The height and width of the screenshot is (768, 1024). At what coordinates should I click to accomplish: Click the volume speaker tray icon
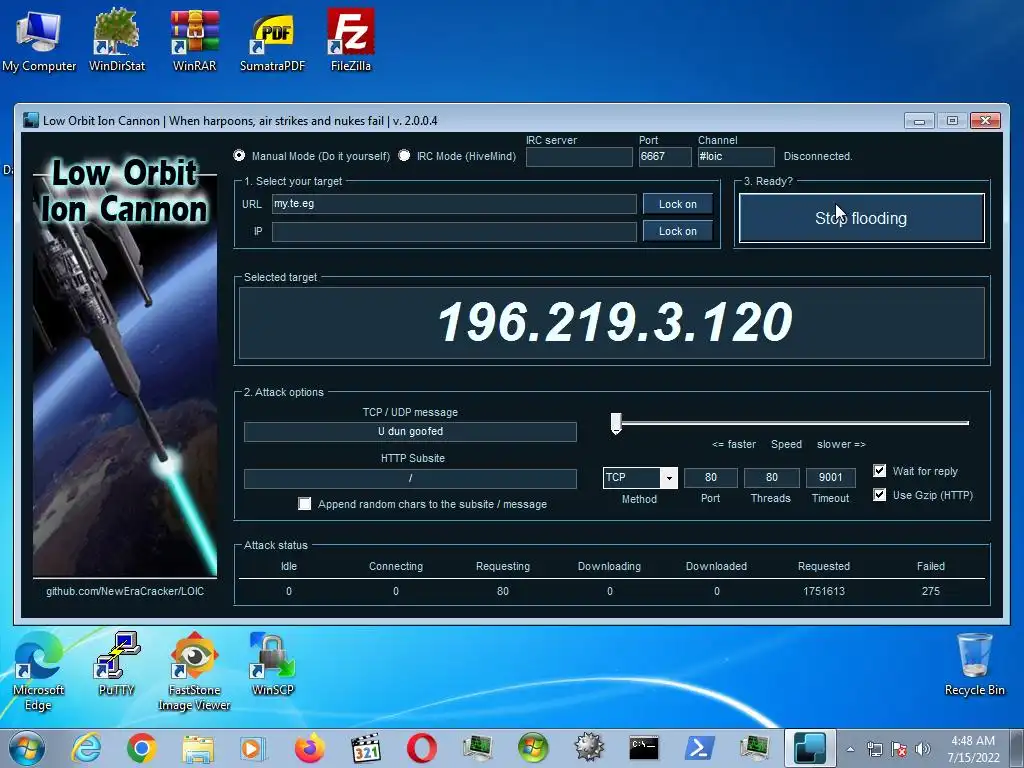point(923,749)
